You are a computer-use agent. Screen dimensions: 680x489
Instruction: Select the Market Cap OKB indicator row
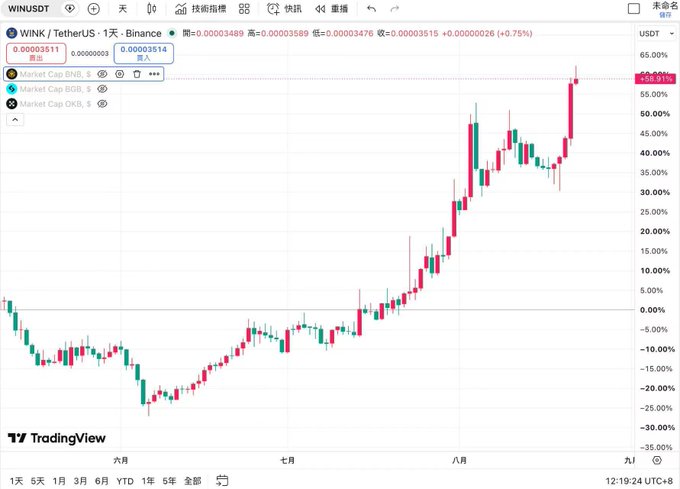pos(56,104)
